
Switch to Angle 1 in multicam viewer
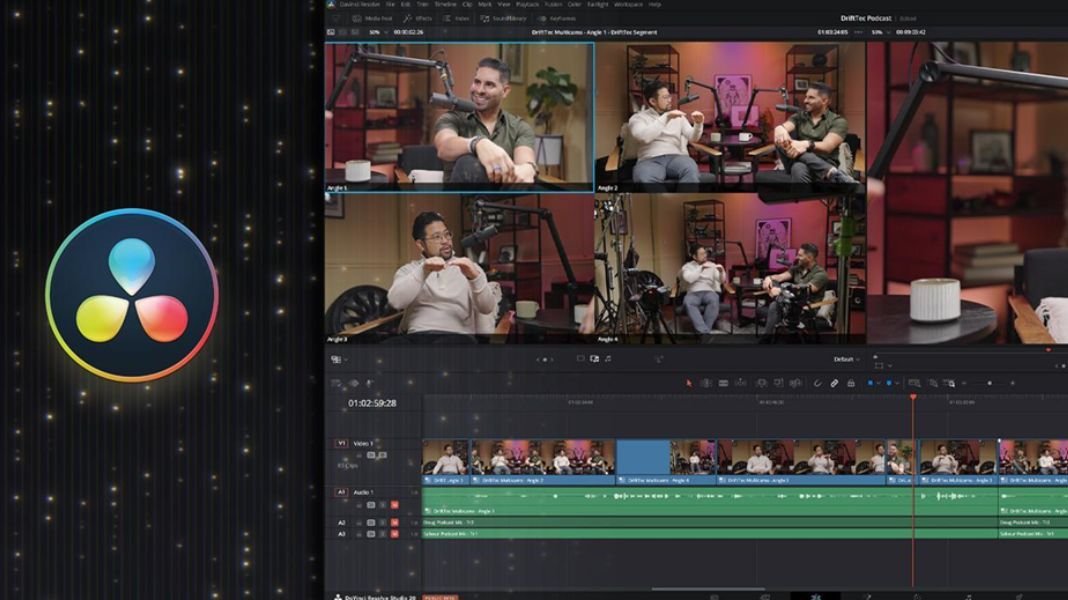[459, 117]
